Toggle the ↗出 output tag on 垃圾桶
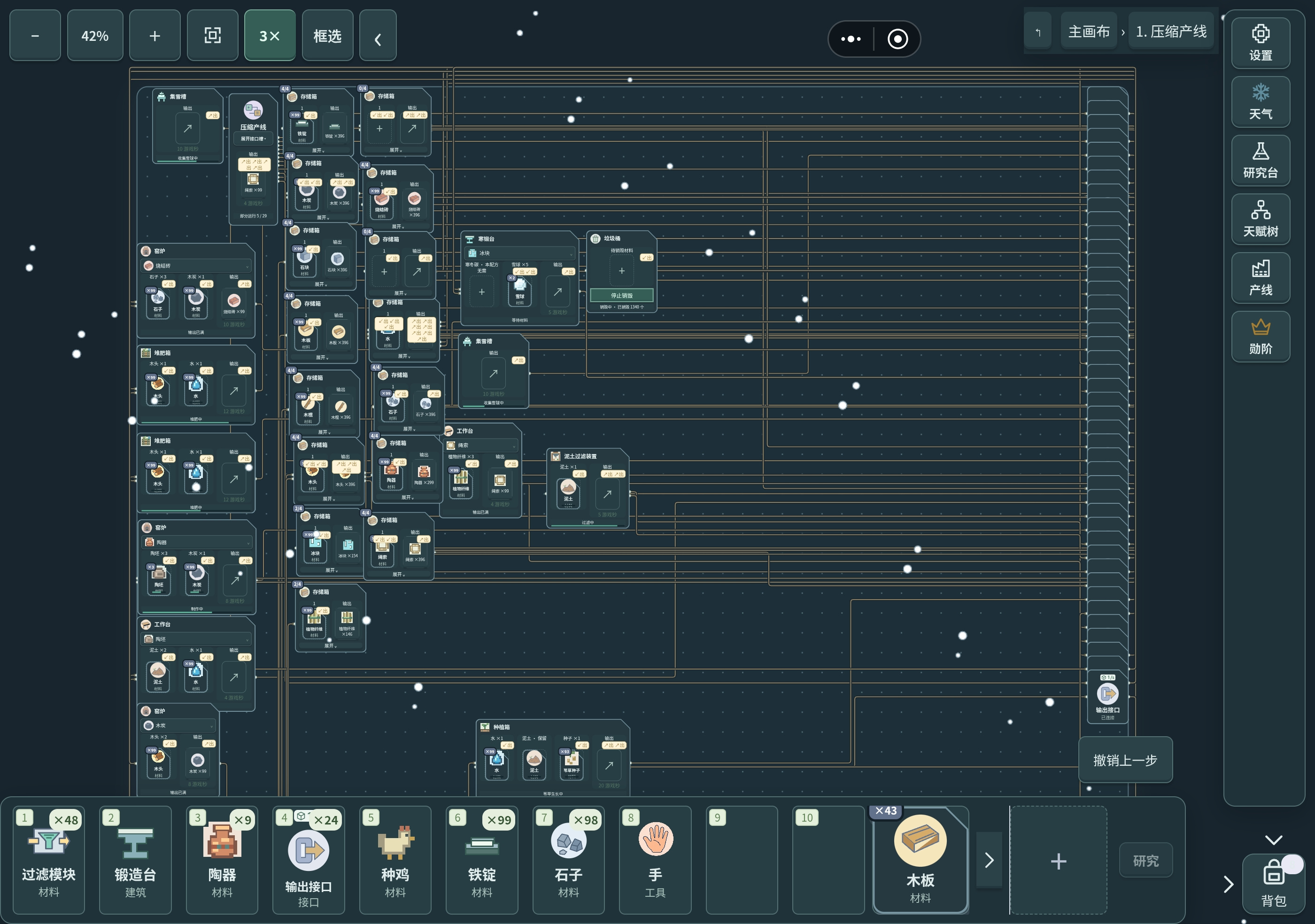 click(646, 258)
